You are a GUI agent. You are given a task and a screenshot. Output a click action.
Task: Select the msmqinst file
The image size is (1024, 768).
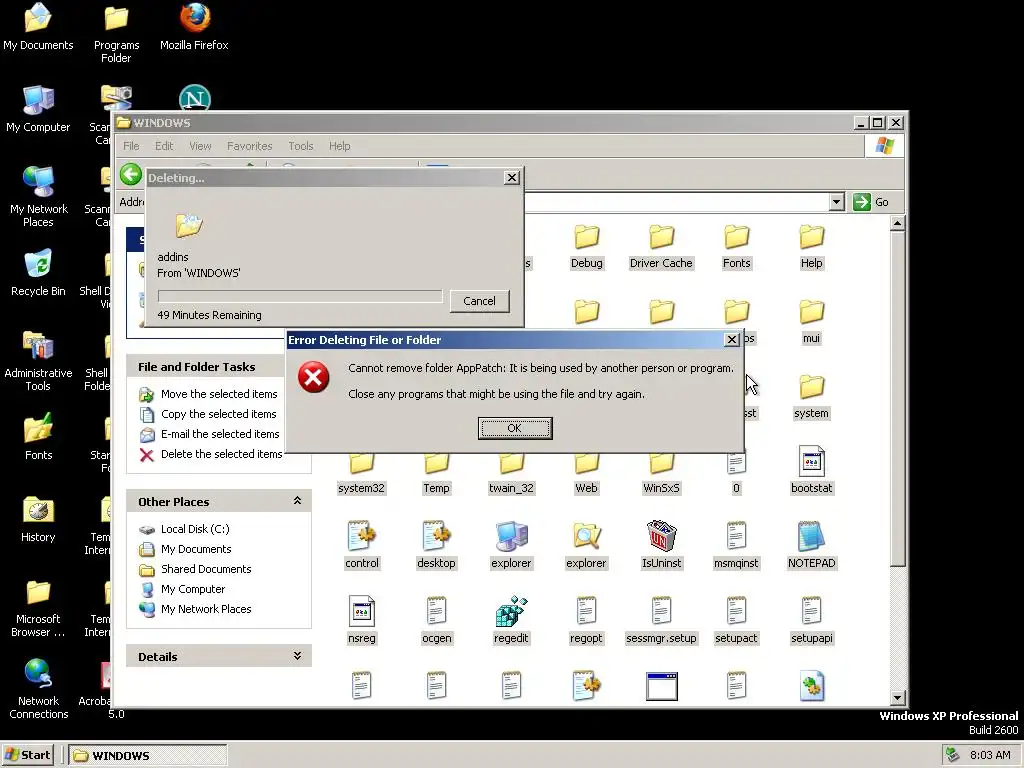coord(736,545)
